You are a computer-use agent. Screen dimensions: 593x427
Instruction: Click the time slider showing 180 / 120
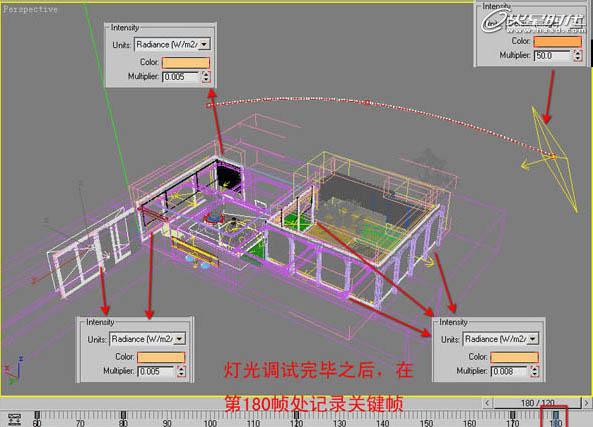coord(537,403)
